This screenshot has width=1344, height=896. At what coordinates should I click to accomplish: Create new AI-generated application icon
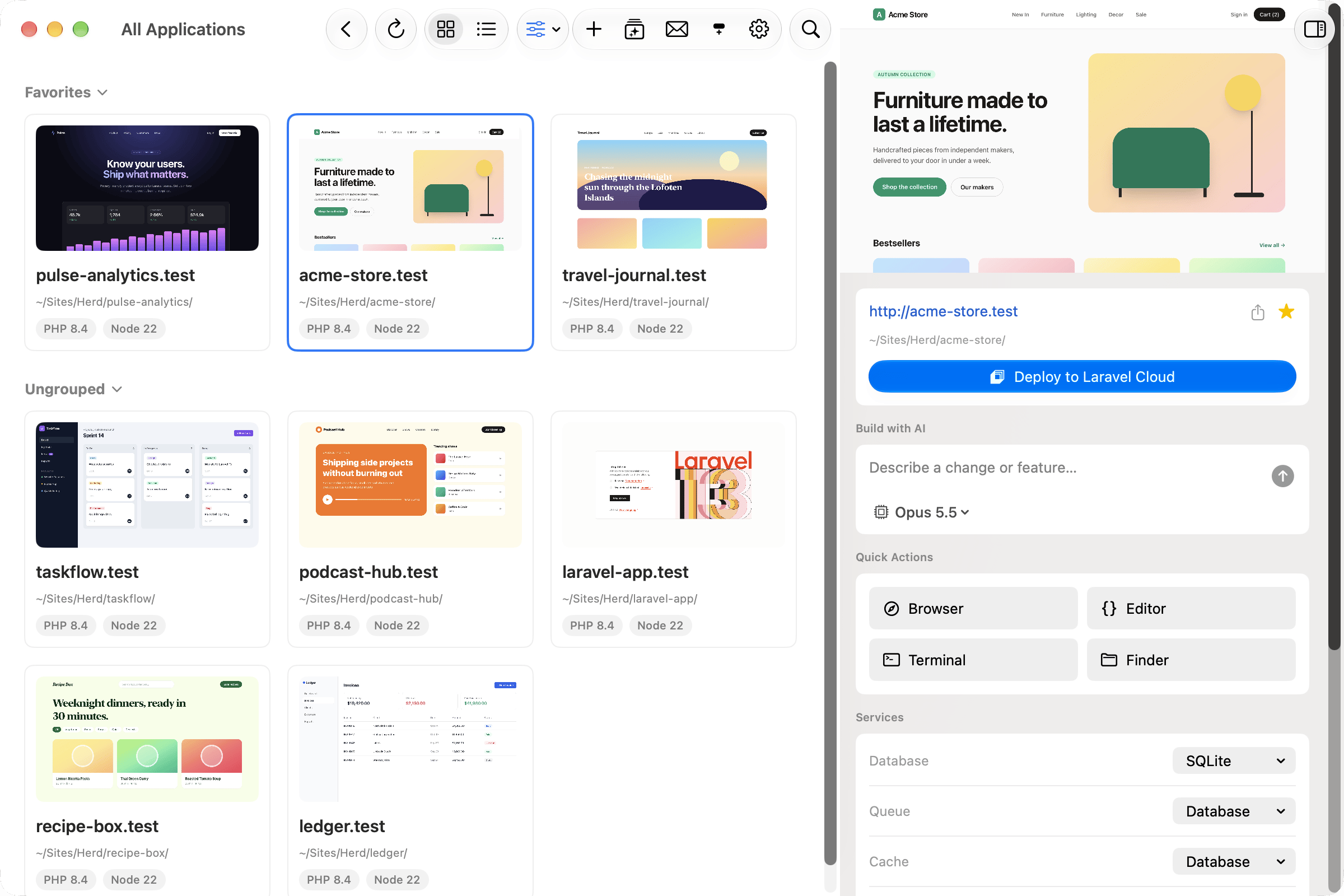click(634, 29)
